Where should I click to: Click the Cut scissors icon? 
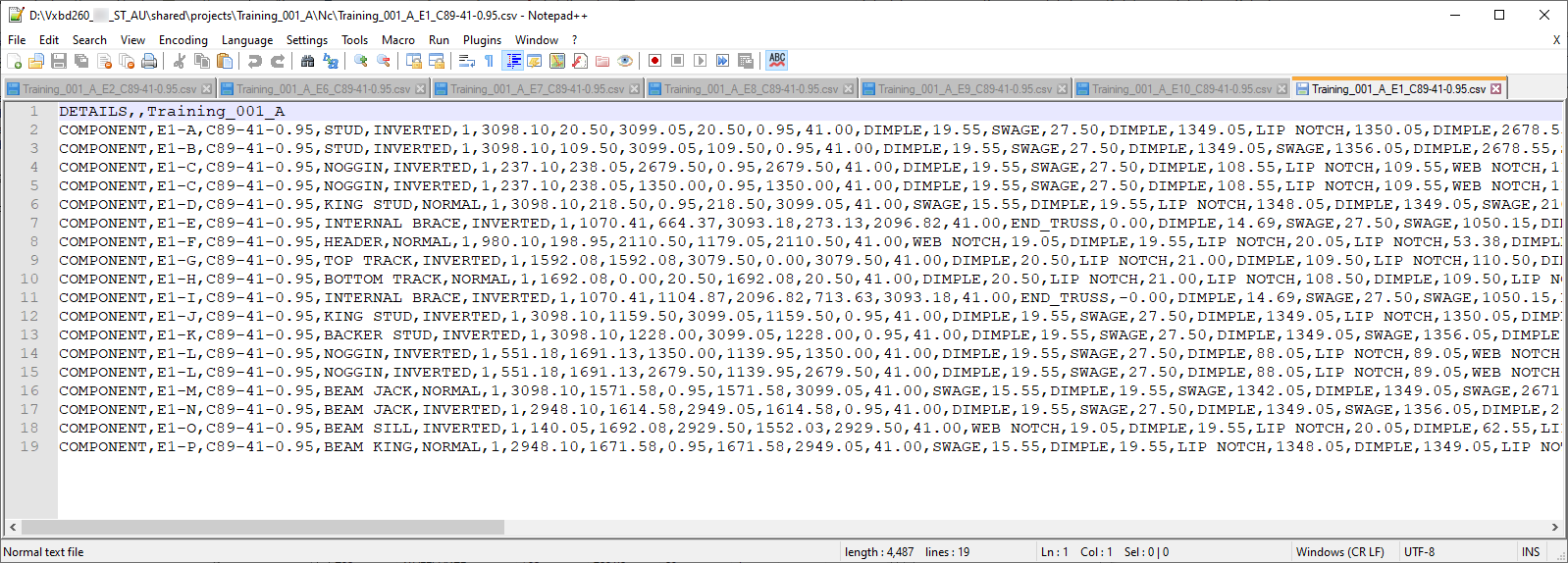click(180, 61)
